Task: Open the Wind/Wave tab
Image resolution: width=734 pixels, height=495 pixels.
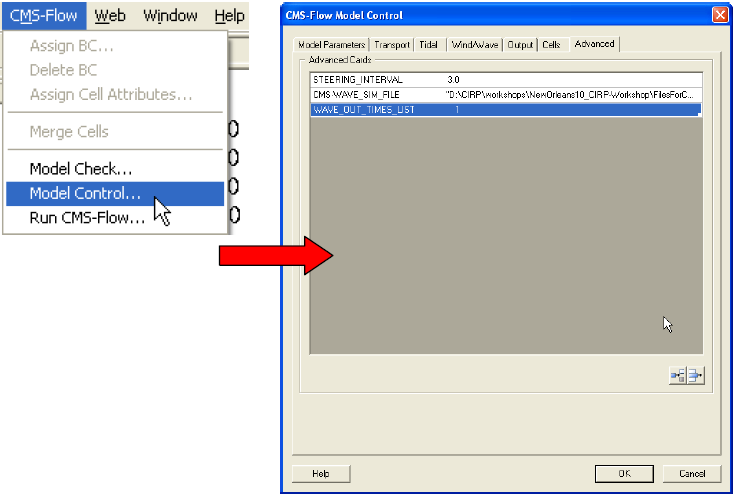Action: point(474,45)
